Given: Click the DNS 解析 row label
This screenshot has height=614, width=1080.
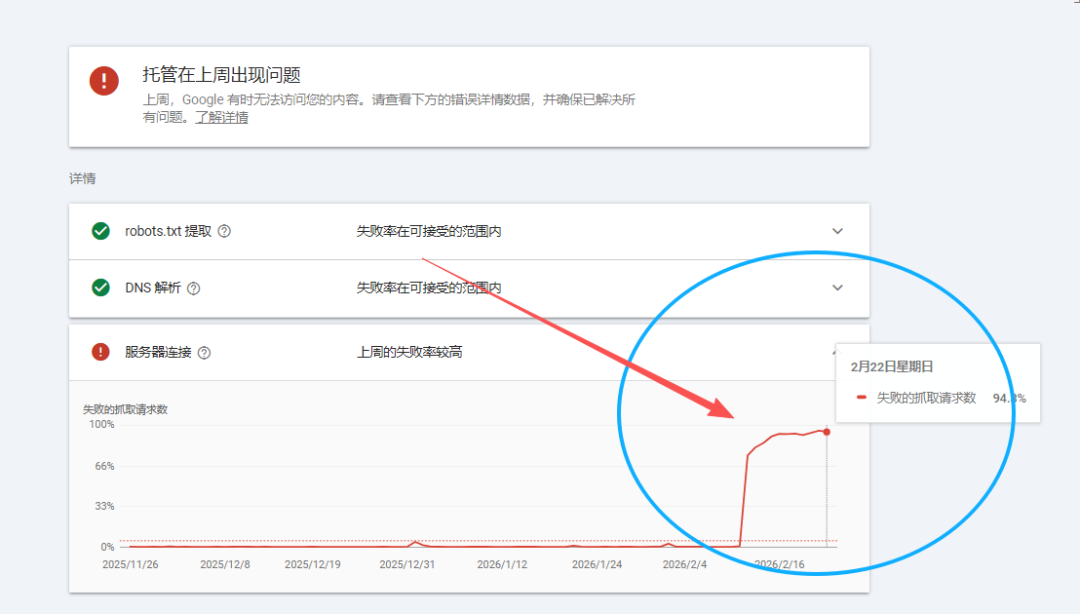Looking at the screenshot, I should (x=153, y=288).
